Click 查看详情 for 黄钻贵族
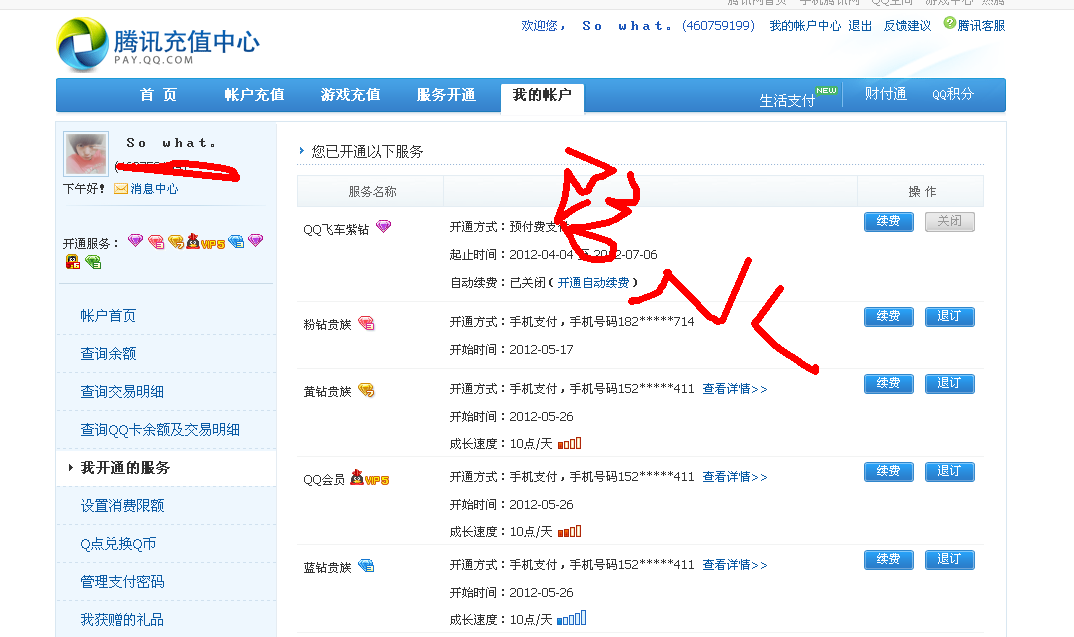 pos(734,389)
